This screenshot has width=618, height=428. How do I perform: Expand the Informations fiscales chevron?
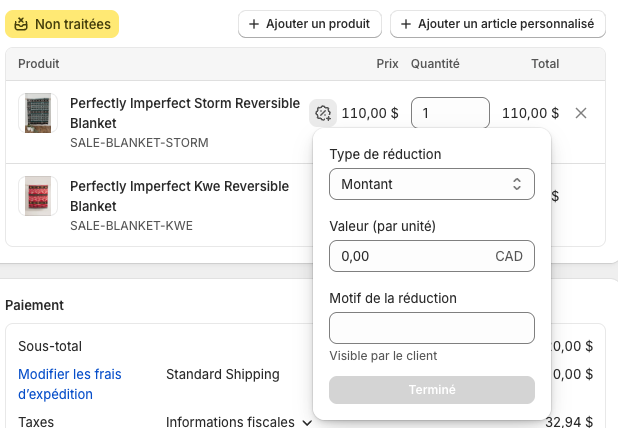point(307,423)
